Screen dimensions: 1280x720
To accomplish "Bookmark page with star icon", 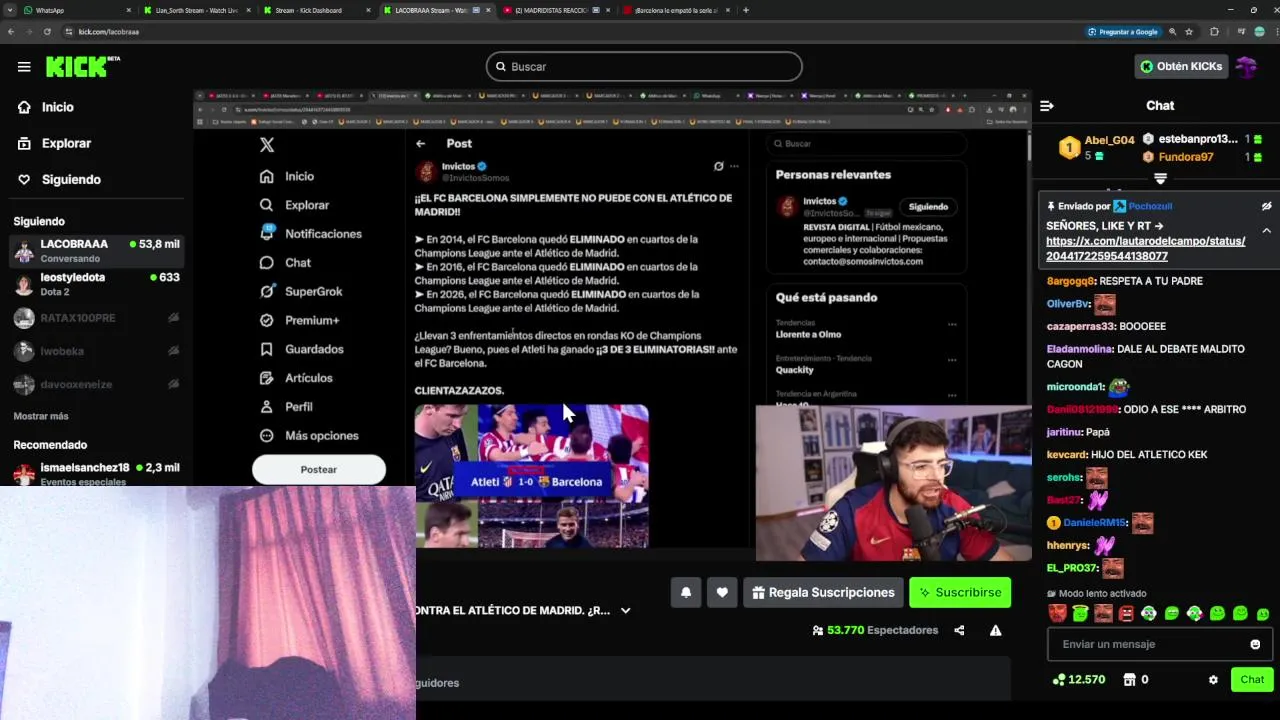I will 1189,32.
